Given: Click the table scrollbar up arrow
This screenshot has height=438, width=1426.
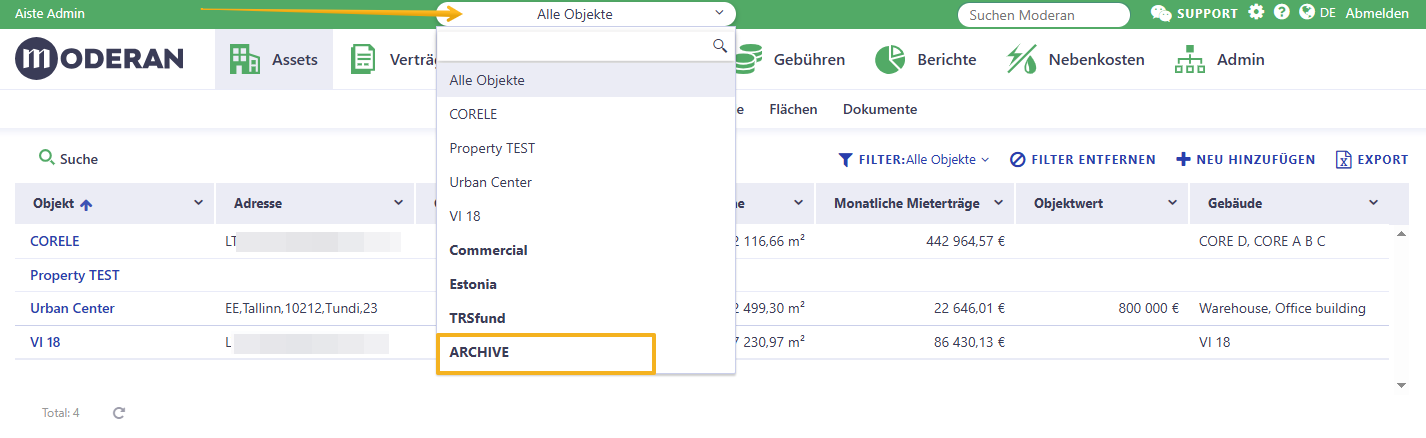Looking at the screenshot, I should 1399,233.
